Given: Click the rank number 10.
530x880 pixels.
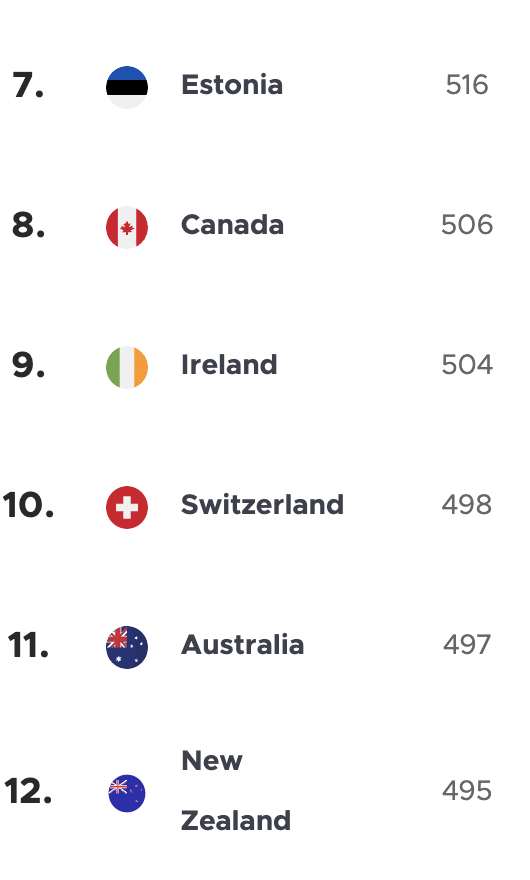Looking at the screenshot, I should click(x=28, y=505).
